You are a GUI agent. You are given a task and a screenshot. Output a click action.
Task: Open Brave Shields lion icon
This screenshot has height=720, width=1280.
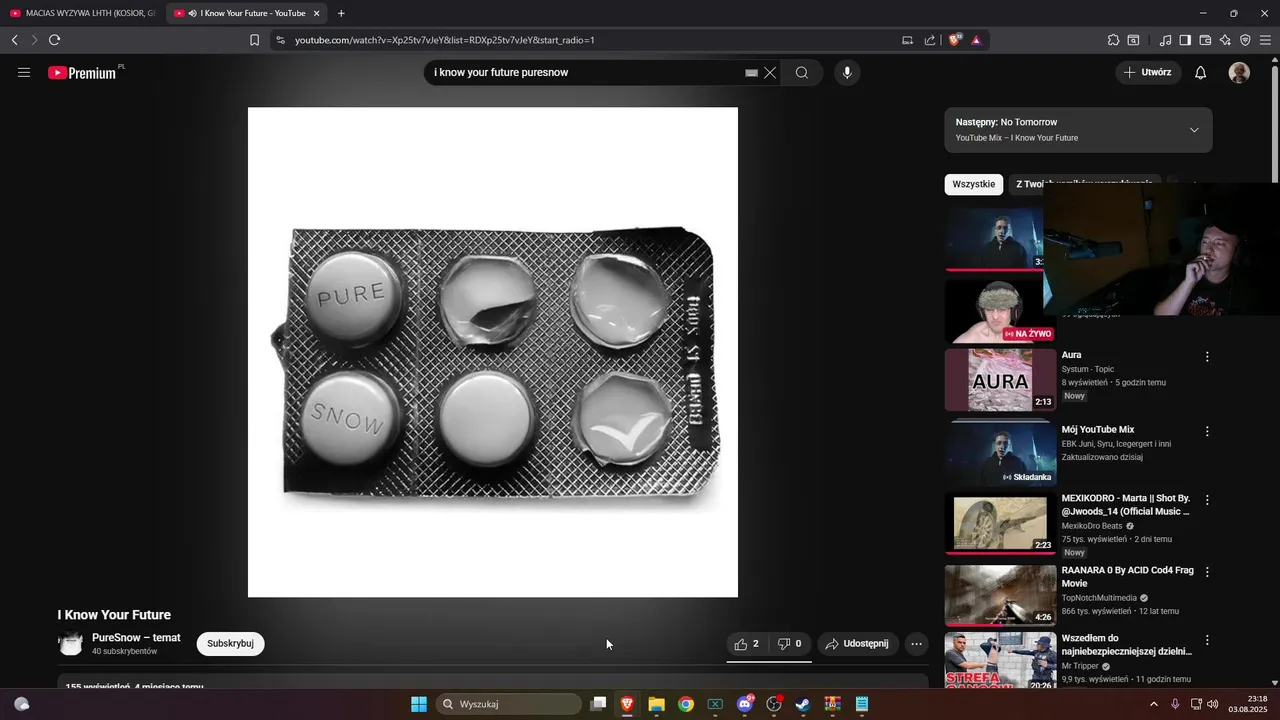(x=954, y=40)
